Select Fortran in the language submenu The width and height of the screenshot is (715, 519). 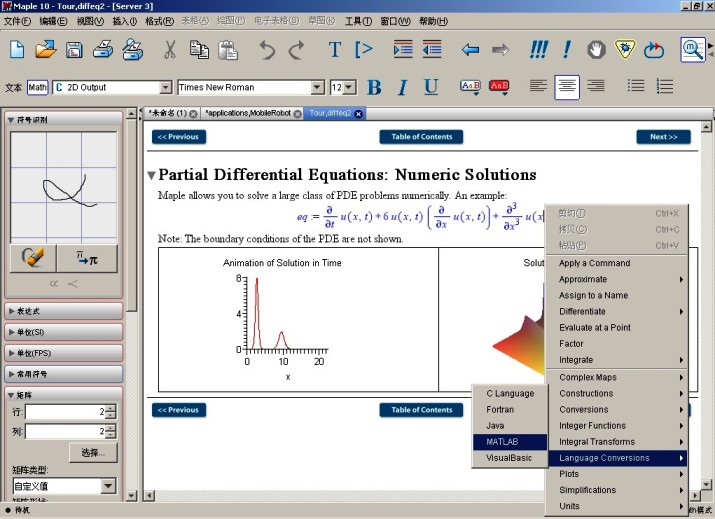(x=510, y=410)
